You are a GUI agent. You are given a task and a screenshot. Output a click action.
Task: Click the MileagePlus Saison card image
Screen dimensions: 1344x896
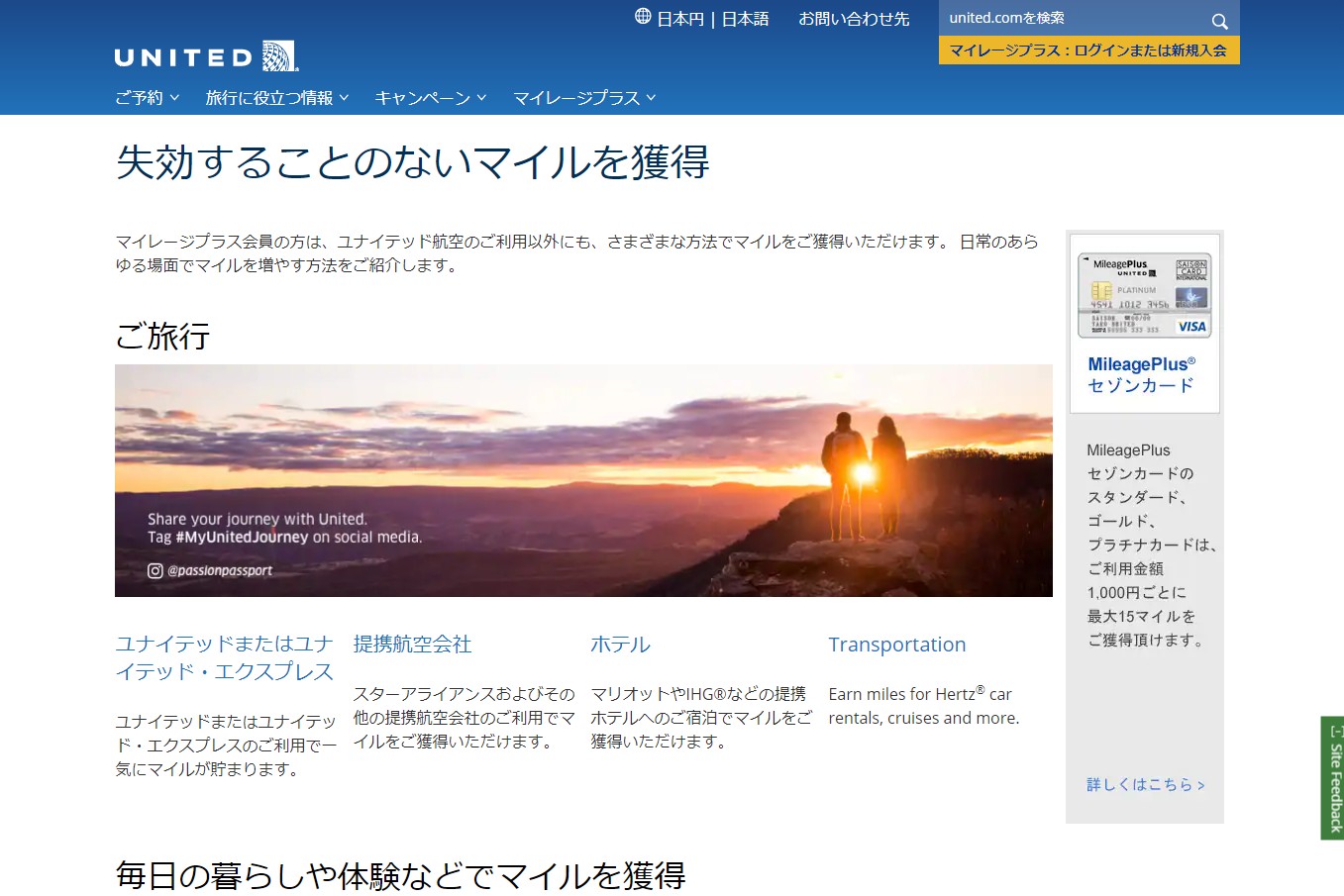(x=1144, y=295)
